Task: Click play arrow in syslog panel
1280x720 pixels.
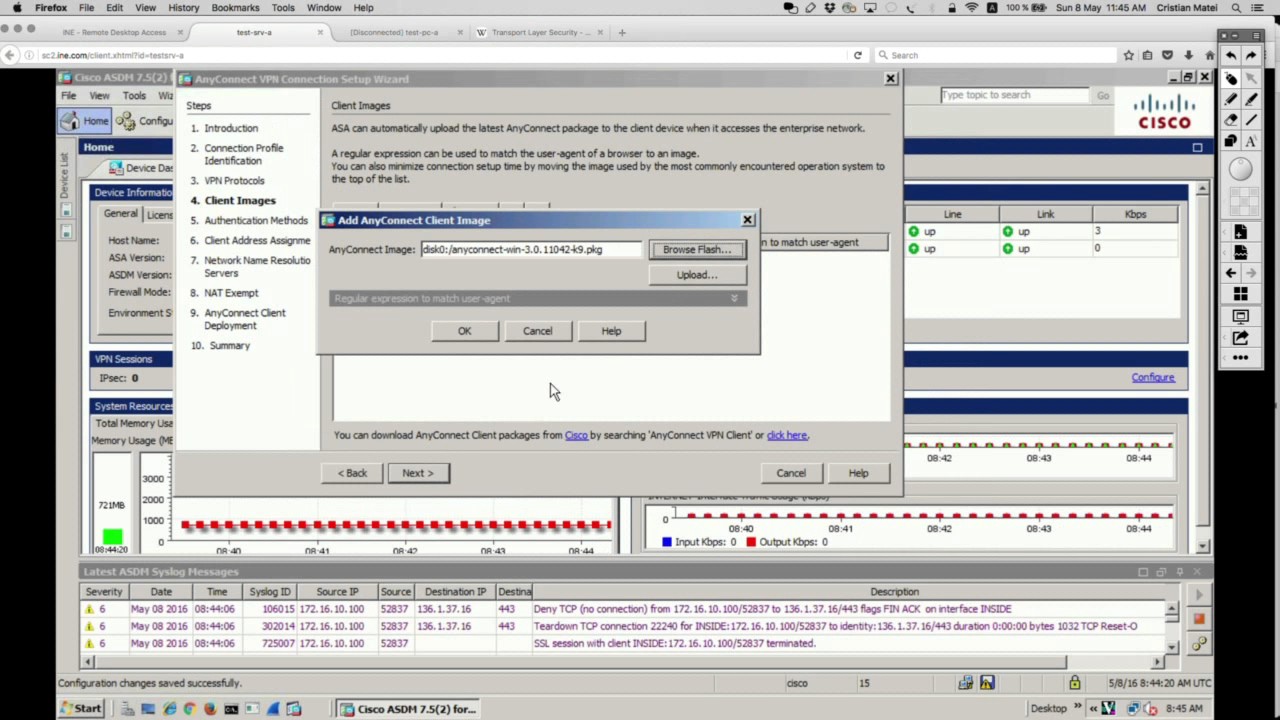Action: 1199,596
